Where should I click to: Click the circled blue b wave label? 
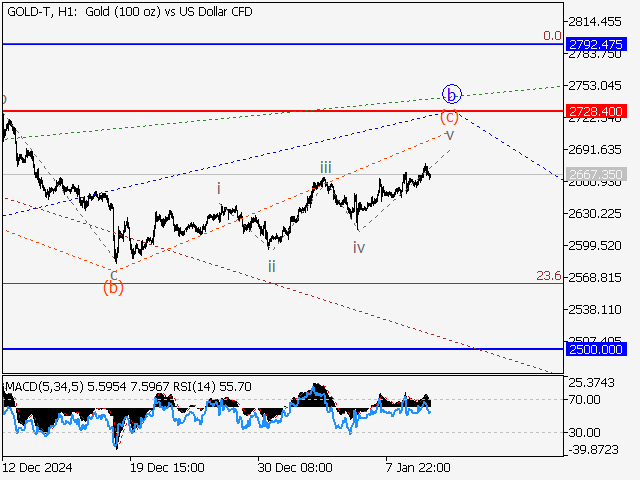click(x=451, y=95)
